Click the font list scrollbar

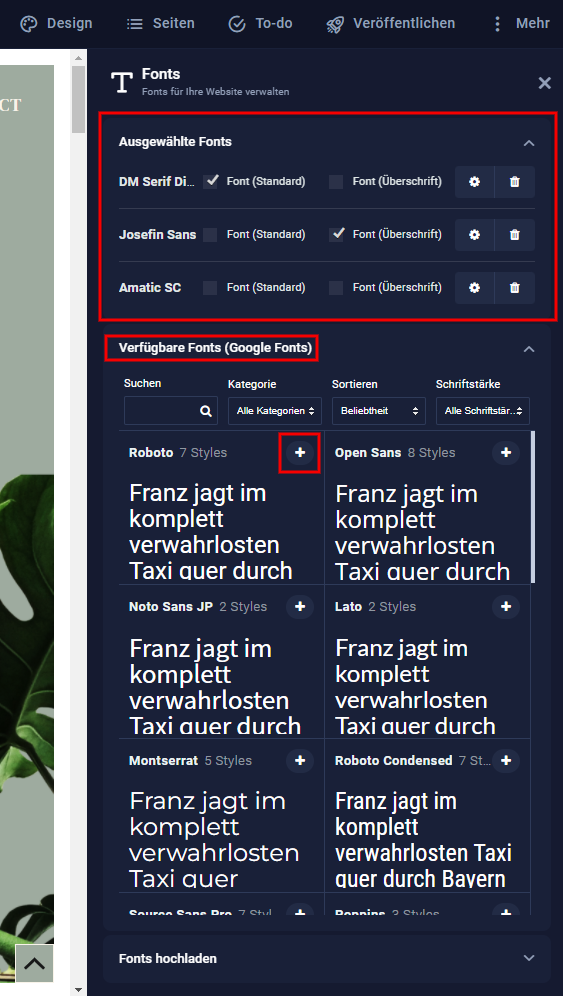532,507
